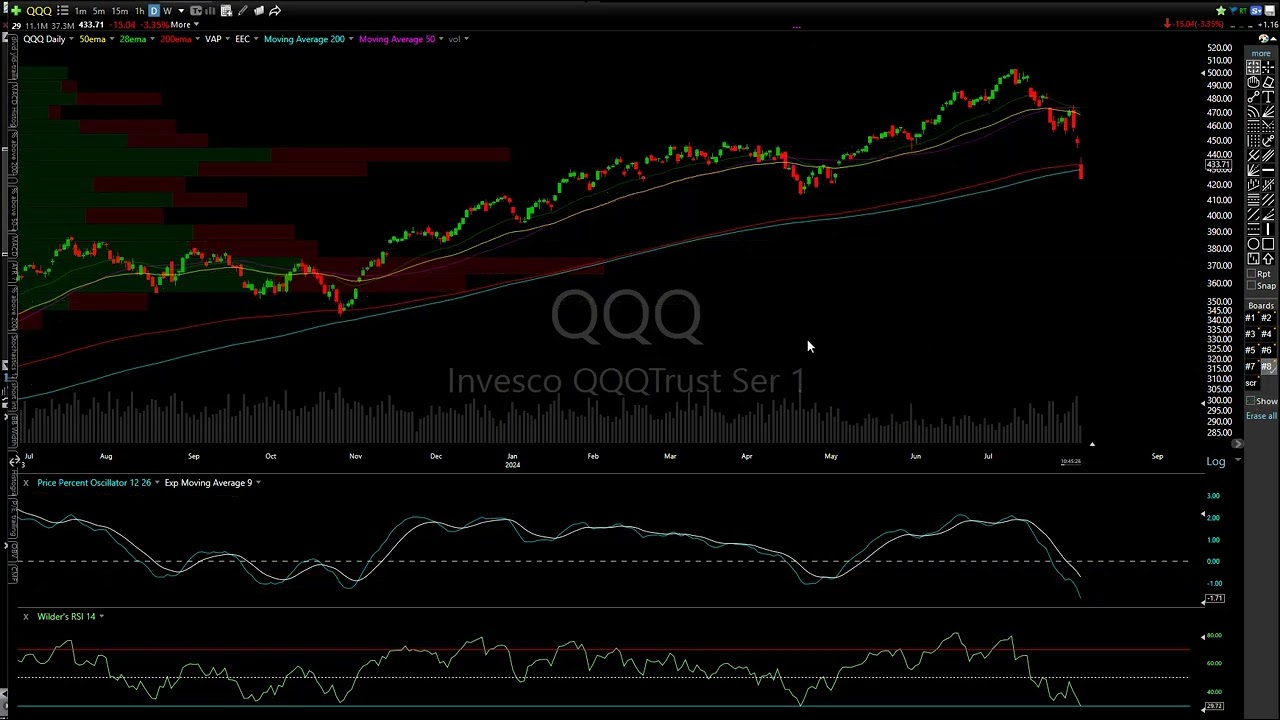This screenshot has width=1280, height=720.
Task: Select the up arrow shape tool
Action: (1268, 258)
